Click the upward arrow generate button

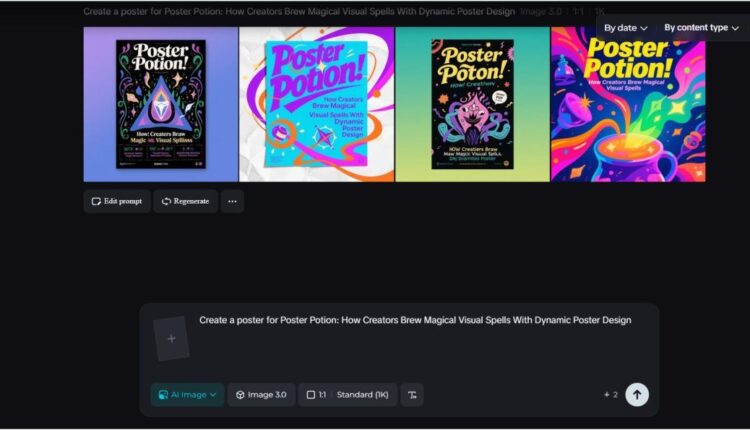[x=637, y=395]
